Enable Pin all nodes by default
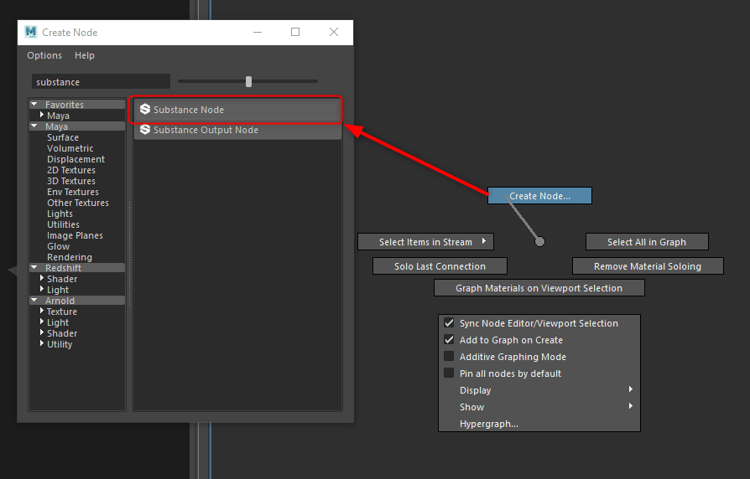750x479 pixels. (x=449, y=373)
